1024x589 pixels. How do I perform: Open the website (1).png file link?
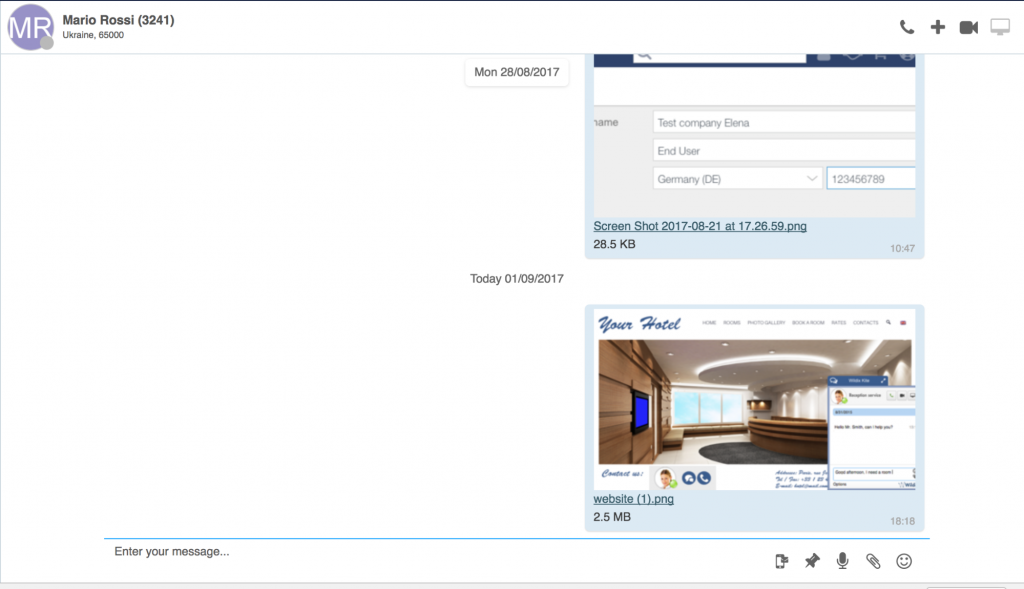point(633,499)
